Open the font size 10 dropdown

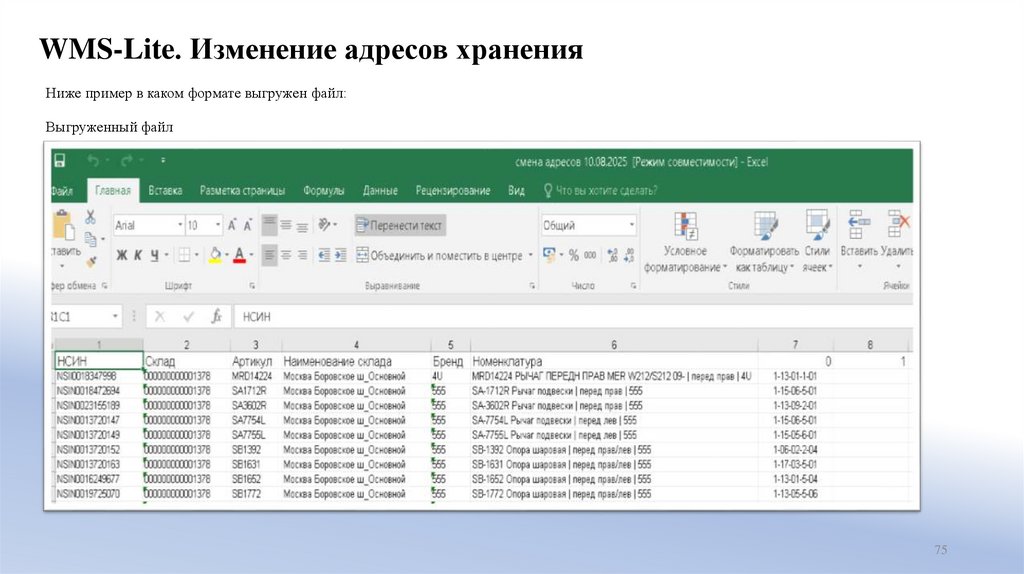point(217,225)
